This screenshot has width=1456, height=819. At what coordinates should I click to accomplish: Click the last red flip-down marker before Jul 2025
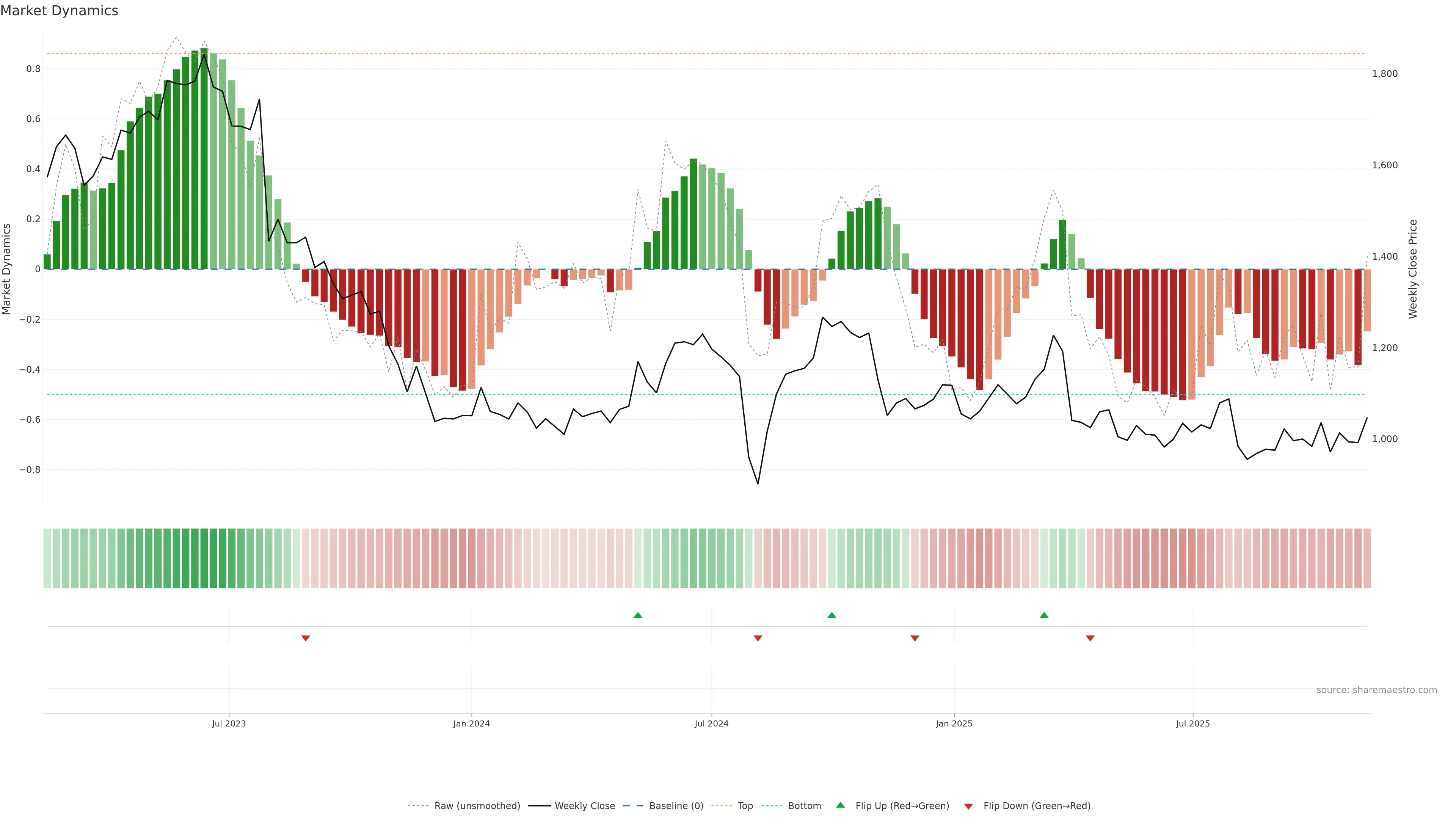(x=1090, y=638)
